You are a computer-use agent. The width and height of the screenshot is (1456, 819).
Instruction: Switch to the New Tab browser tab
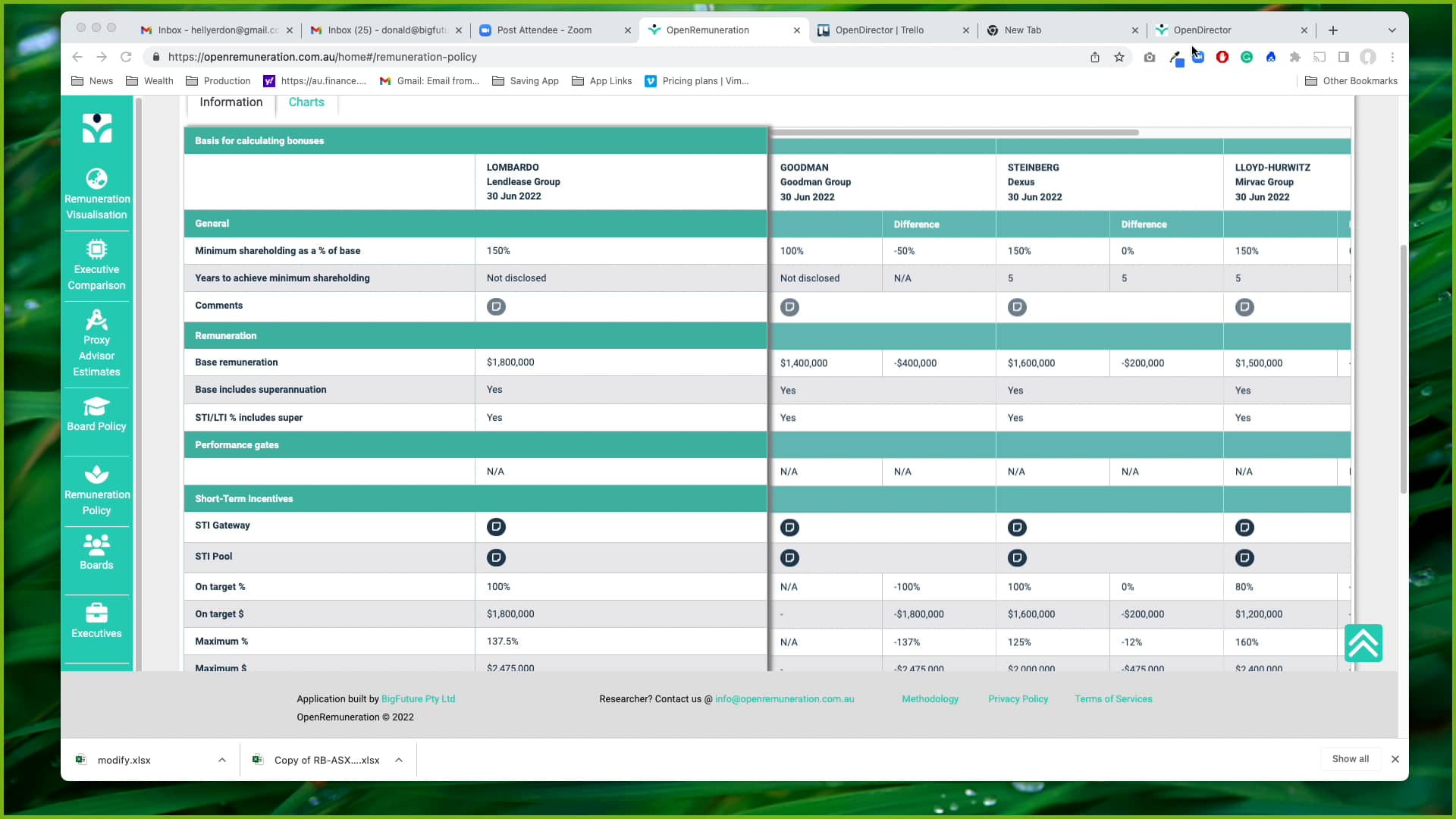click(1062, 30)
